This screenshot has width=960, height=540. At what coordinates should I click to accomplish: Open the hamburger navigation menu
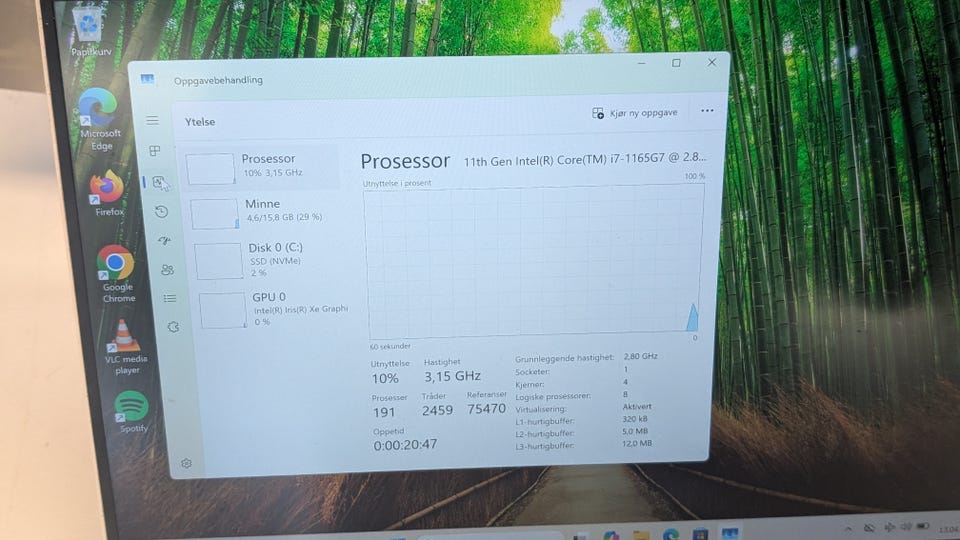click(x=152, y=121)
